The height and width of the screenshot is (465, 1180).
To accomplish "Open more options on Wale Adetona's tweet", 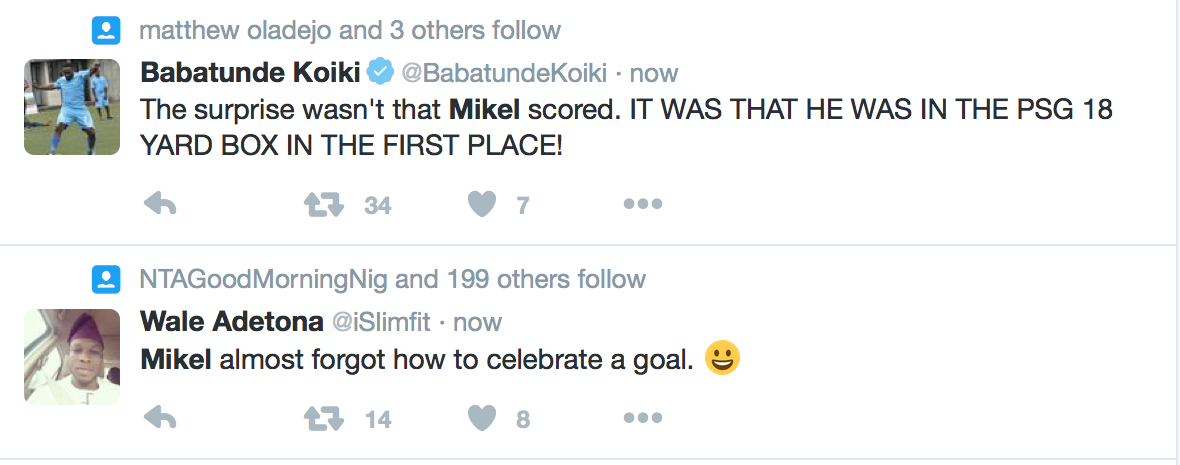I will coord(642,418).
